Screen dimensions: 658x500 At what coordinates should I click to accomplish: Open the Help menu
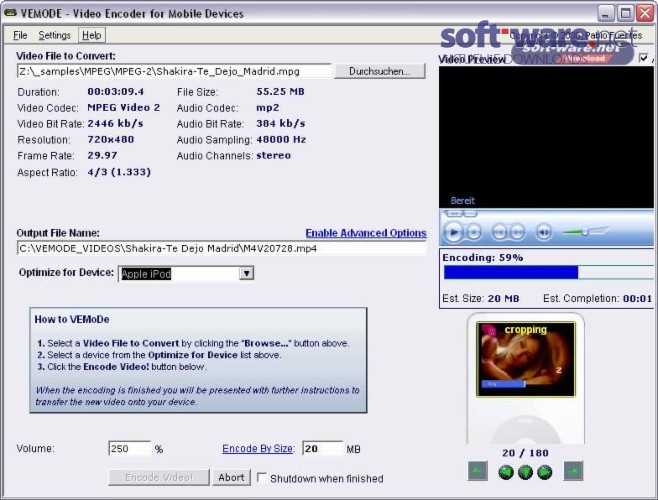91,35
